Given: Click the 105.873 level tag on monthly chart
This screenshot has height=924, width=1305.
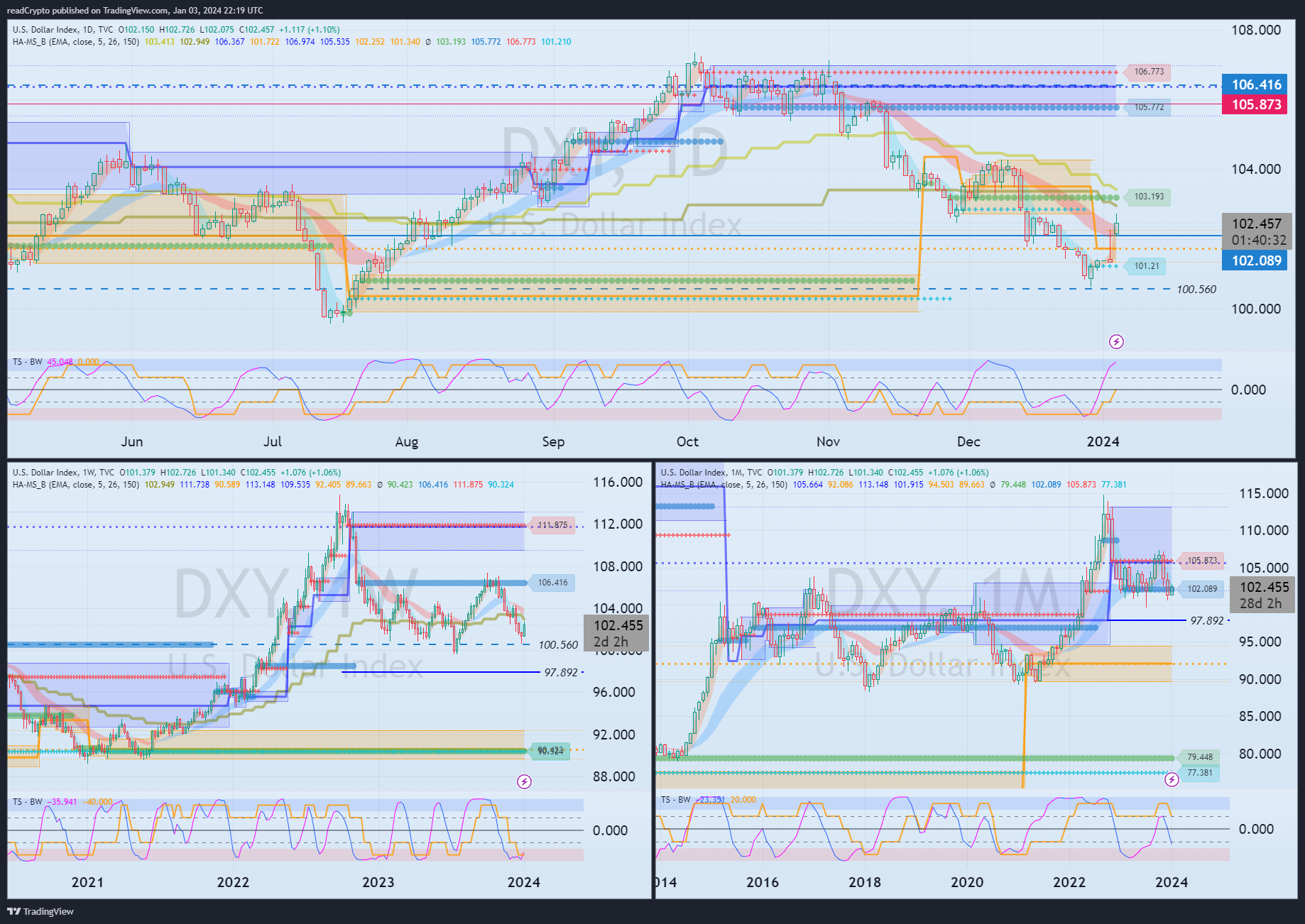Looking at the screenshot, I should pos(1201,561).
